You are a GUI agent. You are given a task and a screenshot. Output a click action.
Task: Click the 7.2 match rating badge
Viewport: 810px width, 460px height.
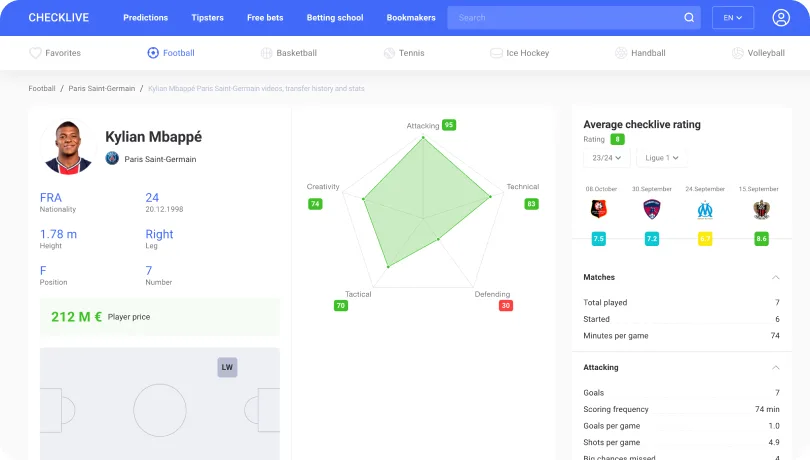pyautogui.click(x=652, y=239)
